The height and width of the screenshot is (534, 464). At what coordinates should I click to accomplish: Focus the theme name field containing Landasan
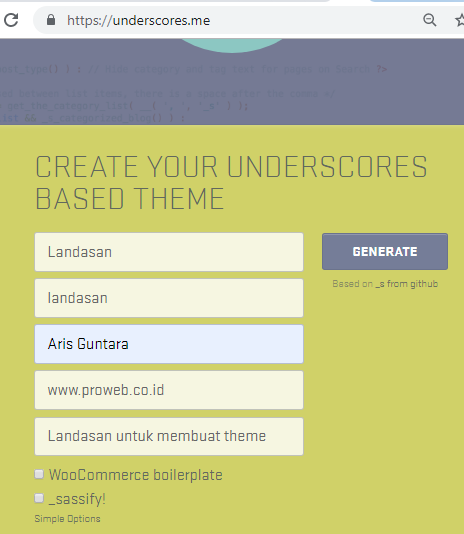169,252
